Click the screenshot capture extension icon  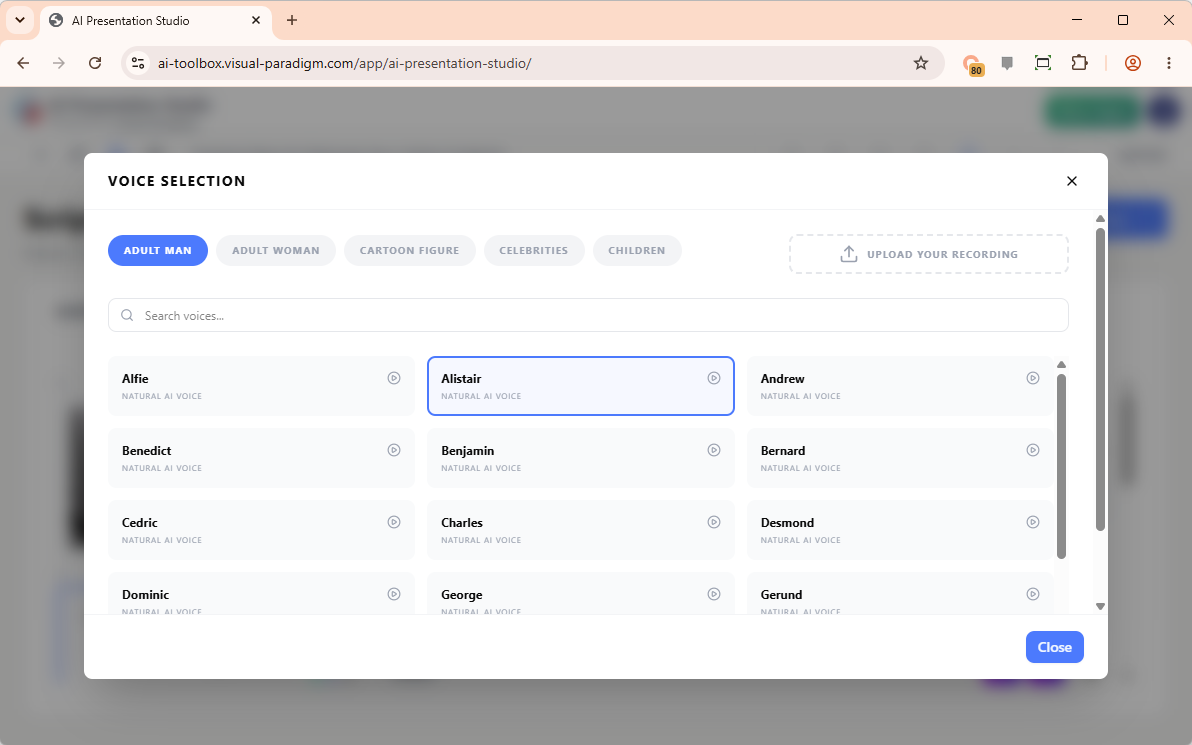[x=1043, y=63]
